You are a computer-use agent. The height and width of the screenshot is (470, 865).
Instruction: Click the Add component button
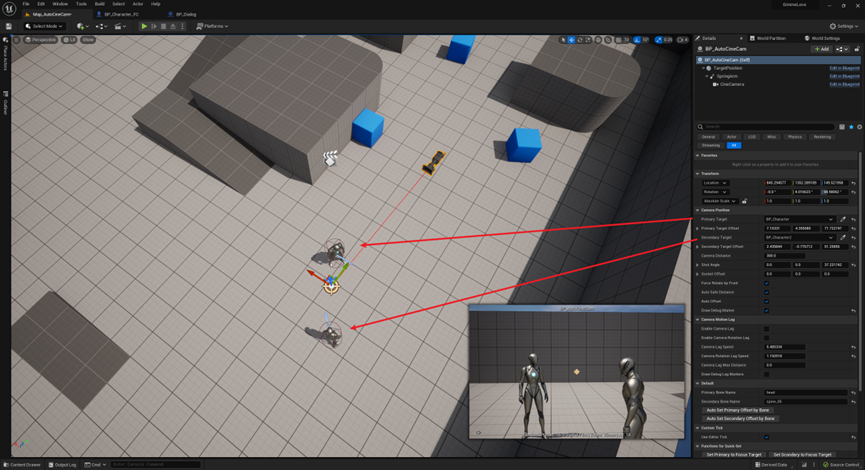821,49
